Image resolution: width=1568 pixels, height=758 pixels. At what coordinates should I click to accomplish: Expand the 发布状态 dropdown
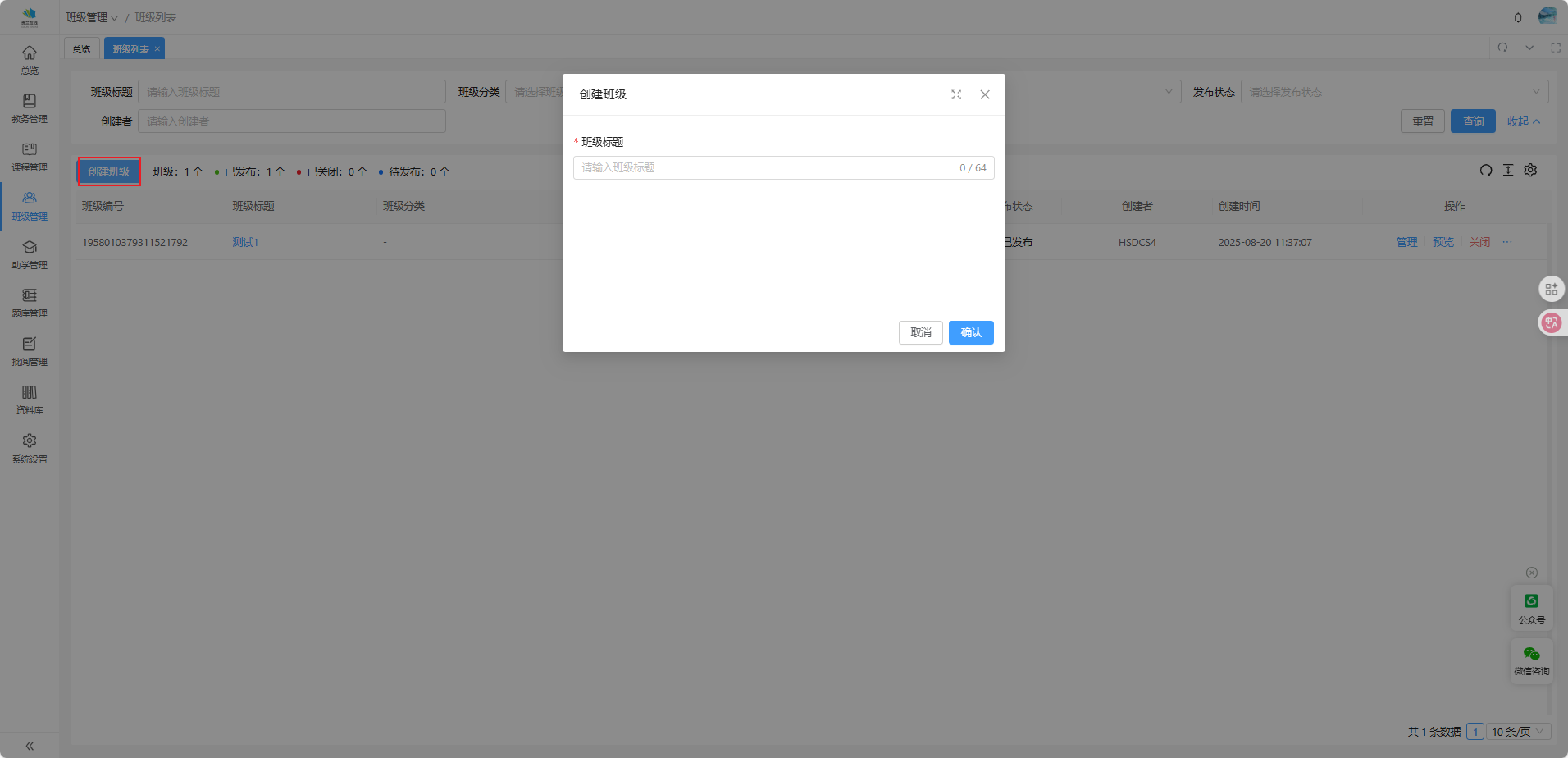[1394, 92]
